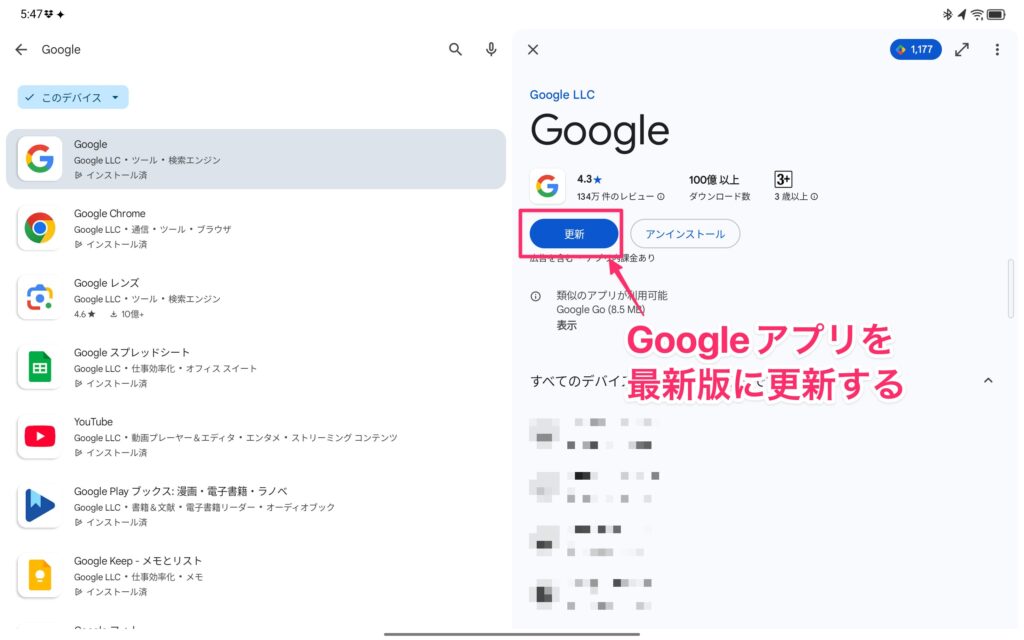Expand the details panel to full screen
This screenshot has width=1024, height=640.
coord(961,50)
